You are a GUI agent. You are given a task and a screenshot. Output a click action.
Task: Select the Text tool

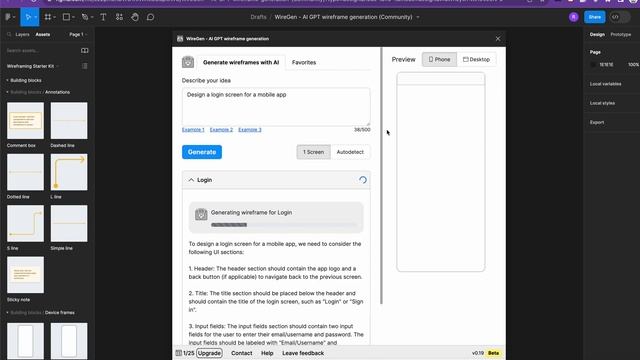[103, 17]
